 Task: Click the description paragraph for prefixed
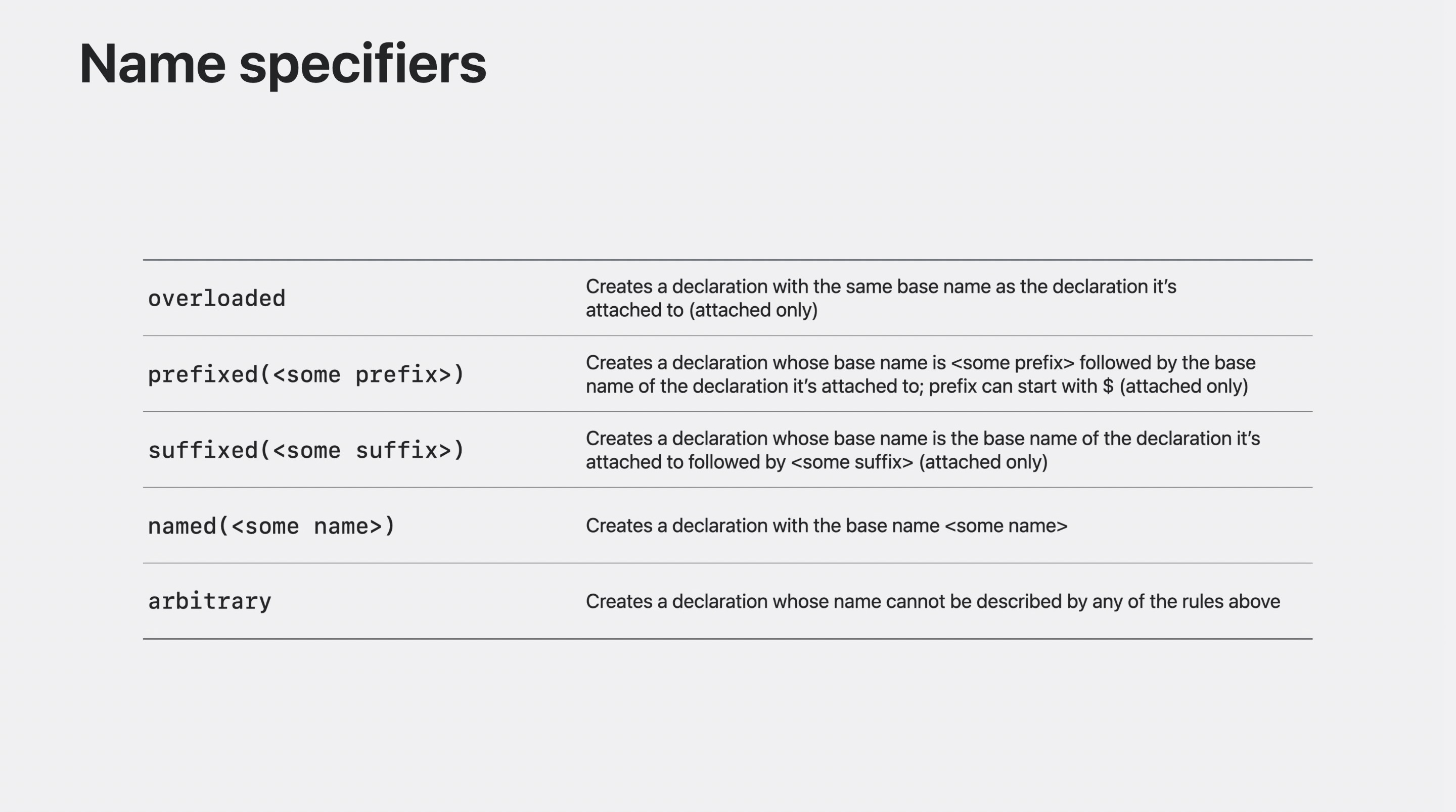tap(920, 374)
